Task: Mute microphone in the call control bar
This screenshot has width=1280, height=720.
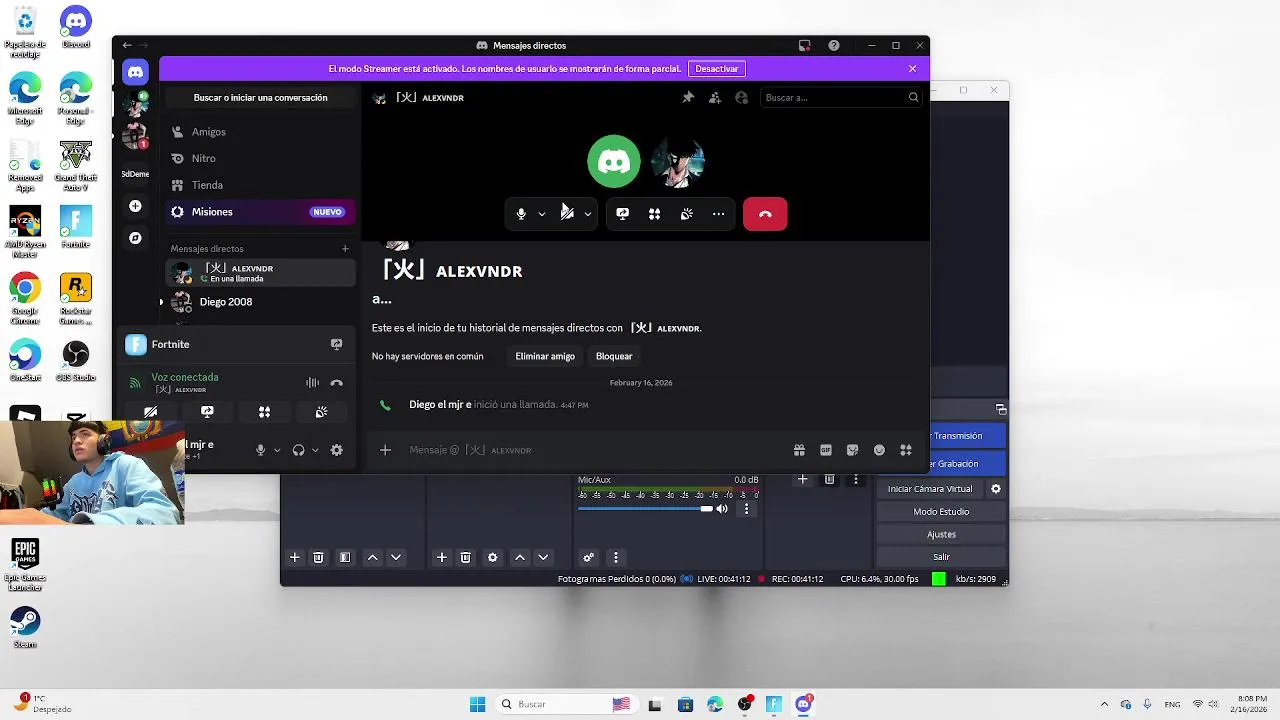Action: tap(521, 214)
